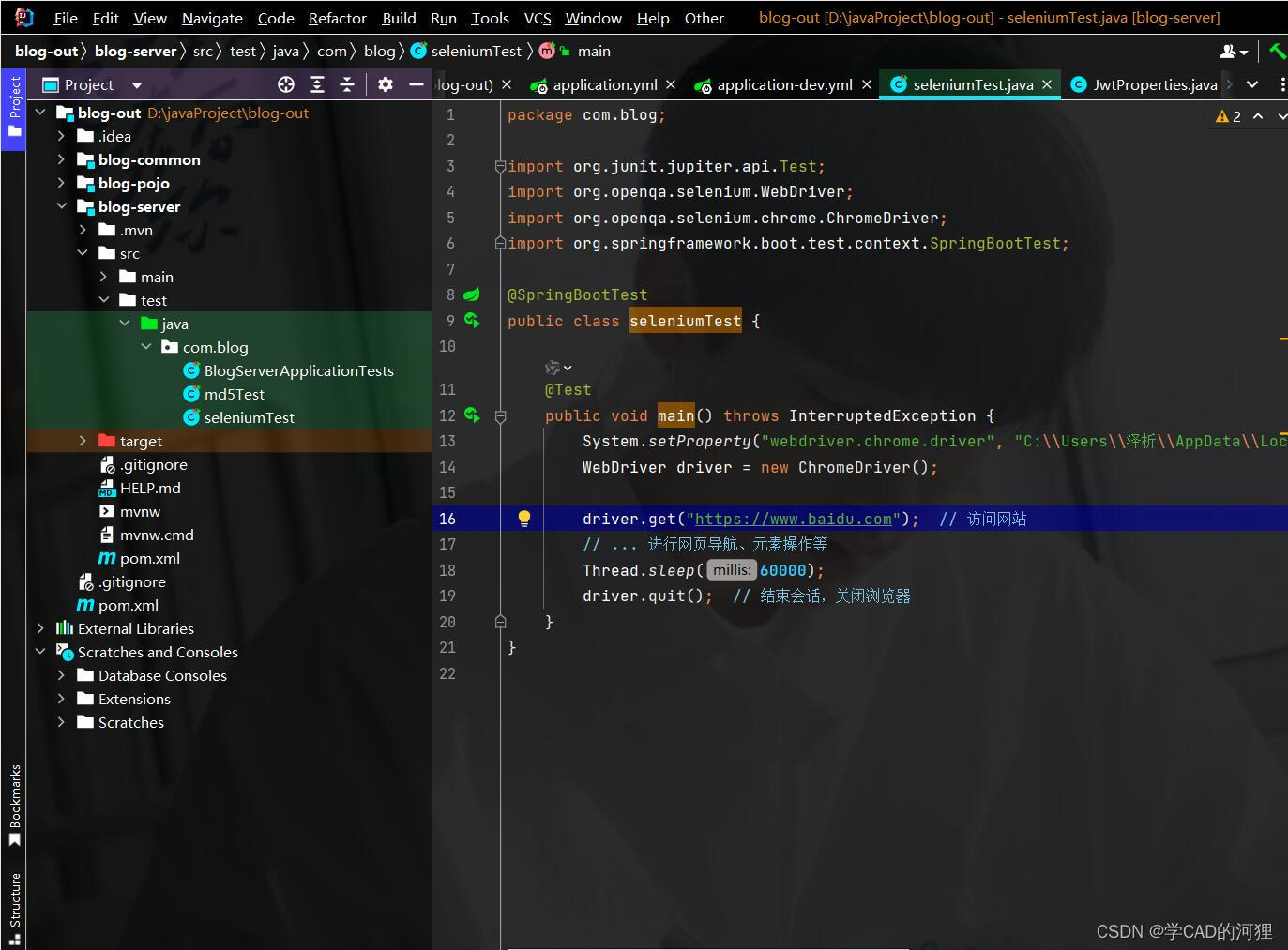
Task: Click the lightbulb intention icon on line 16
Action: [x=523, y=518]
